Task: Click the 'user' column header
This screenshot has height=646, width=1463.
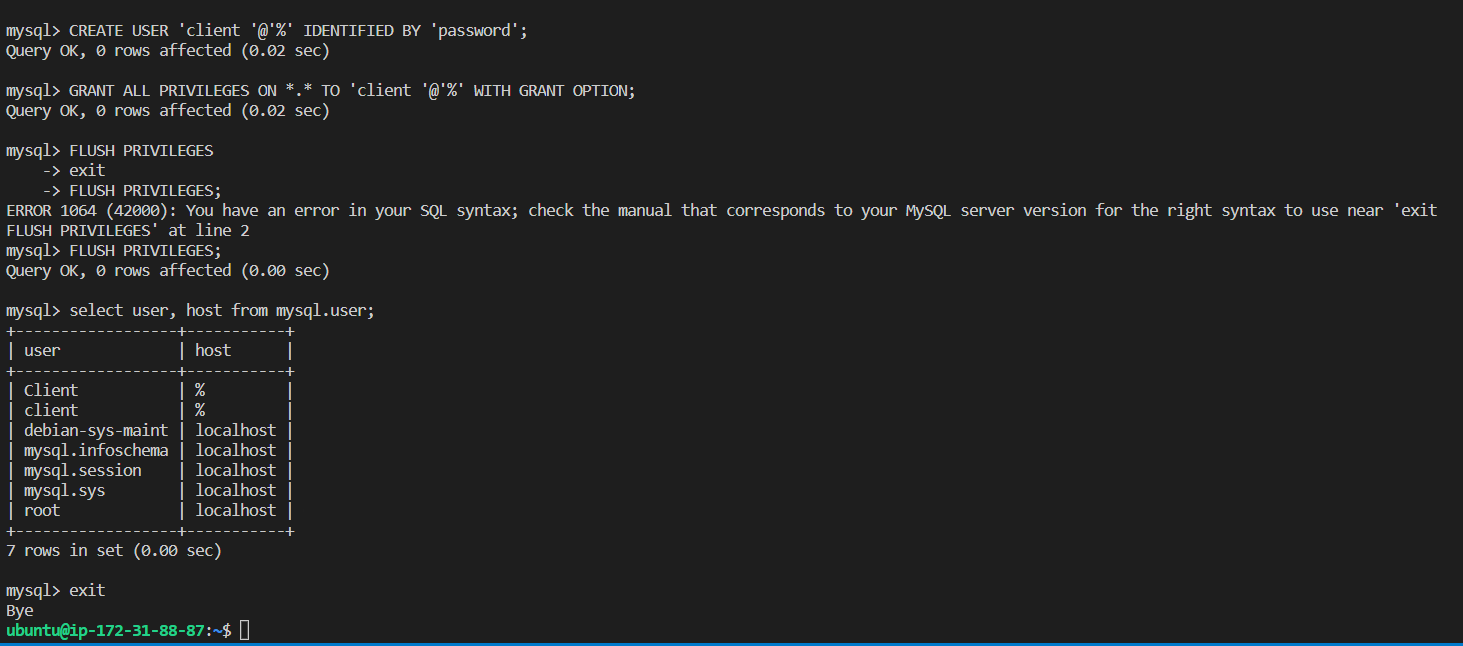Action: (41, 350)
